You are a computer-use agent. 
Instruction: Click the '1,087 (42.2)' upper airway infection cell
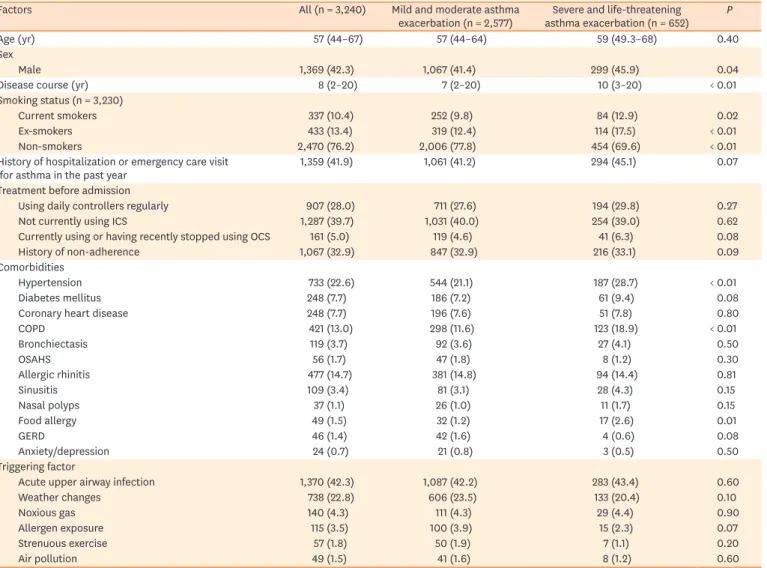[450, 482]
